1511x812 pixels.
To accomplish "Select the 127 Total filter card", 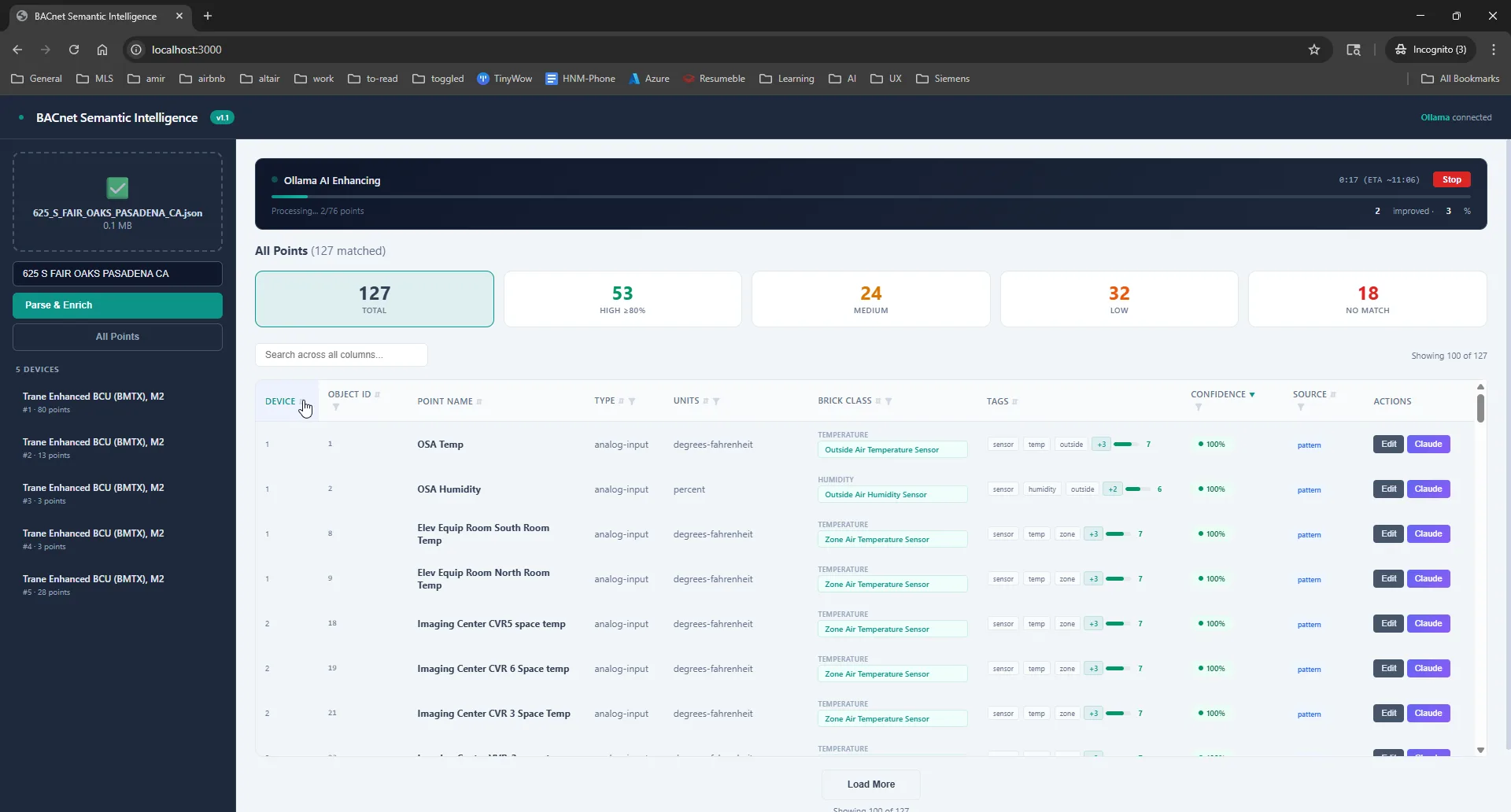I will [x=375, y=299].
